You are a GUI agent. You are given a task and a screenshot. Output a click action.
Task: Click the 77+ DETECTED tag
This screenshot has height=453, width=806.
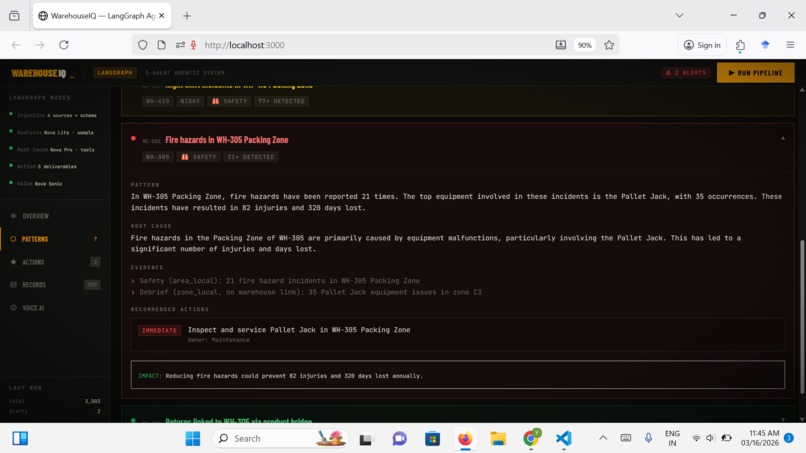(281, 101)
